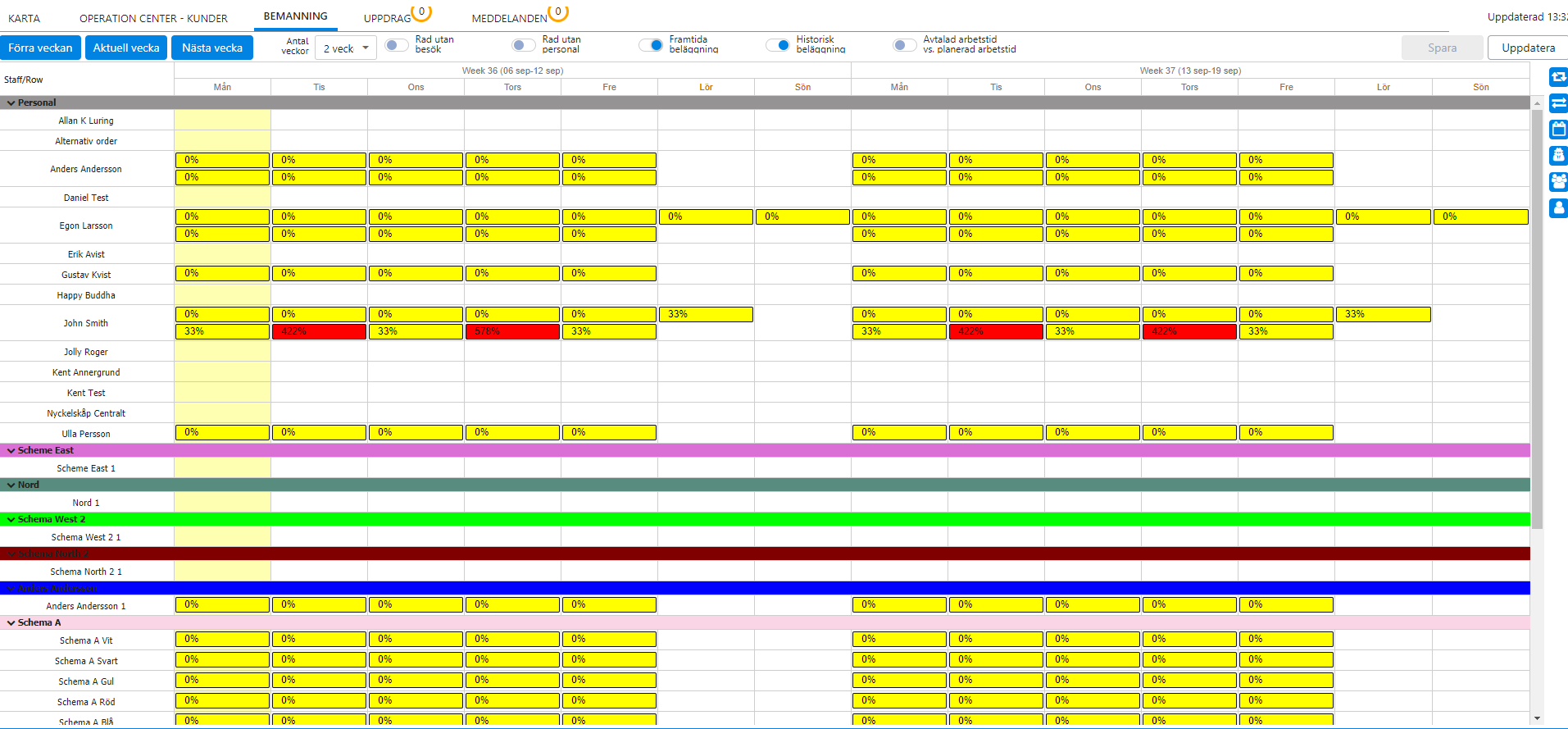Click the left-right swap arrows sidebar icon

pos(1558,103)
